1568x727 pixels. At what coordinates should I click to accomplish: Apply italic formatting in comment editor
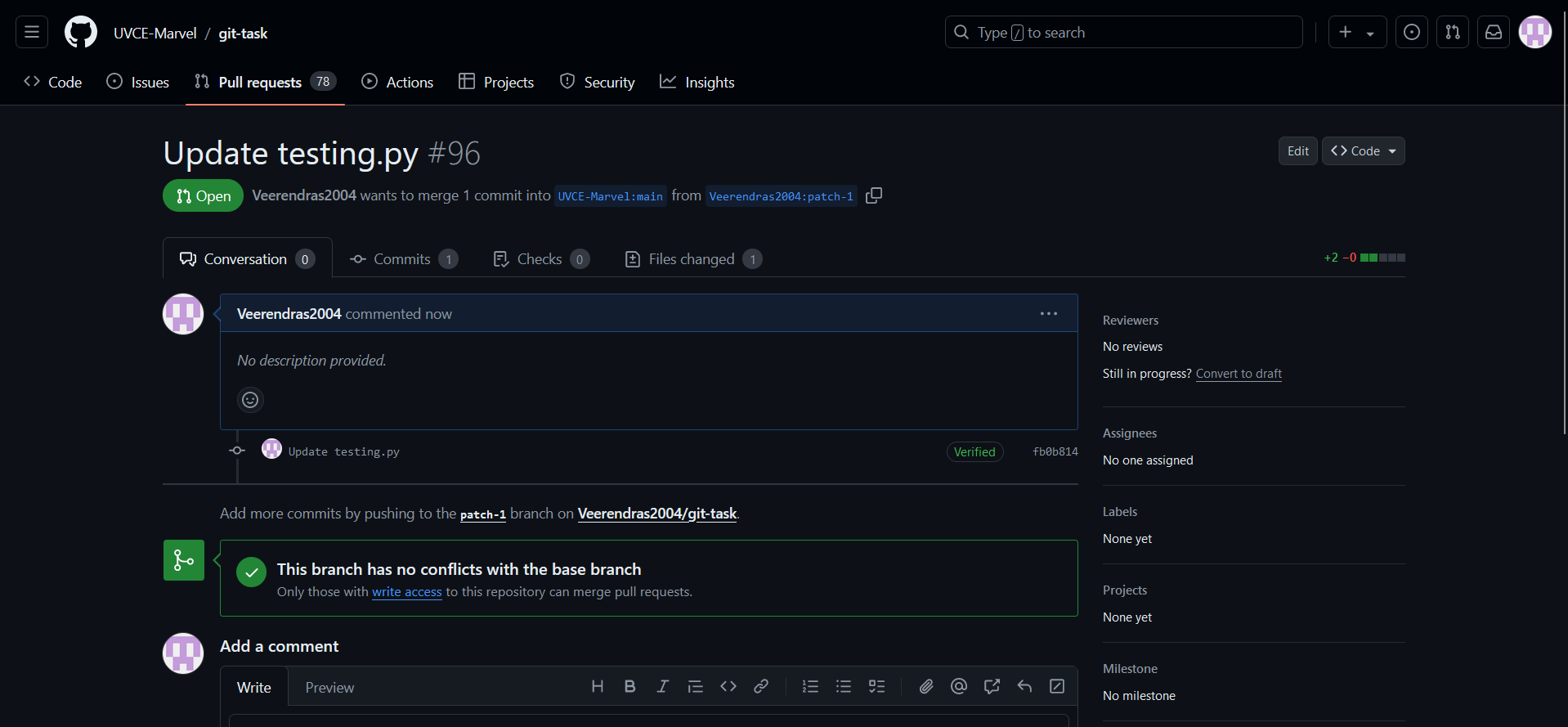tap(663, 686)
